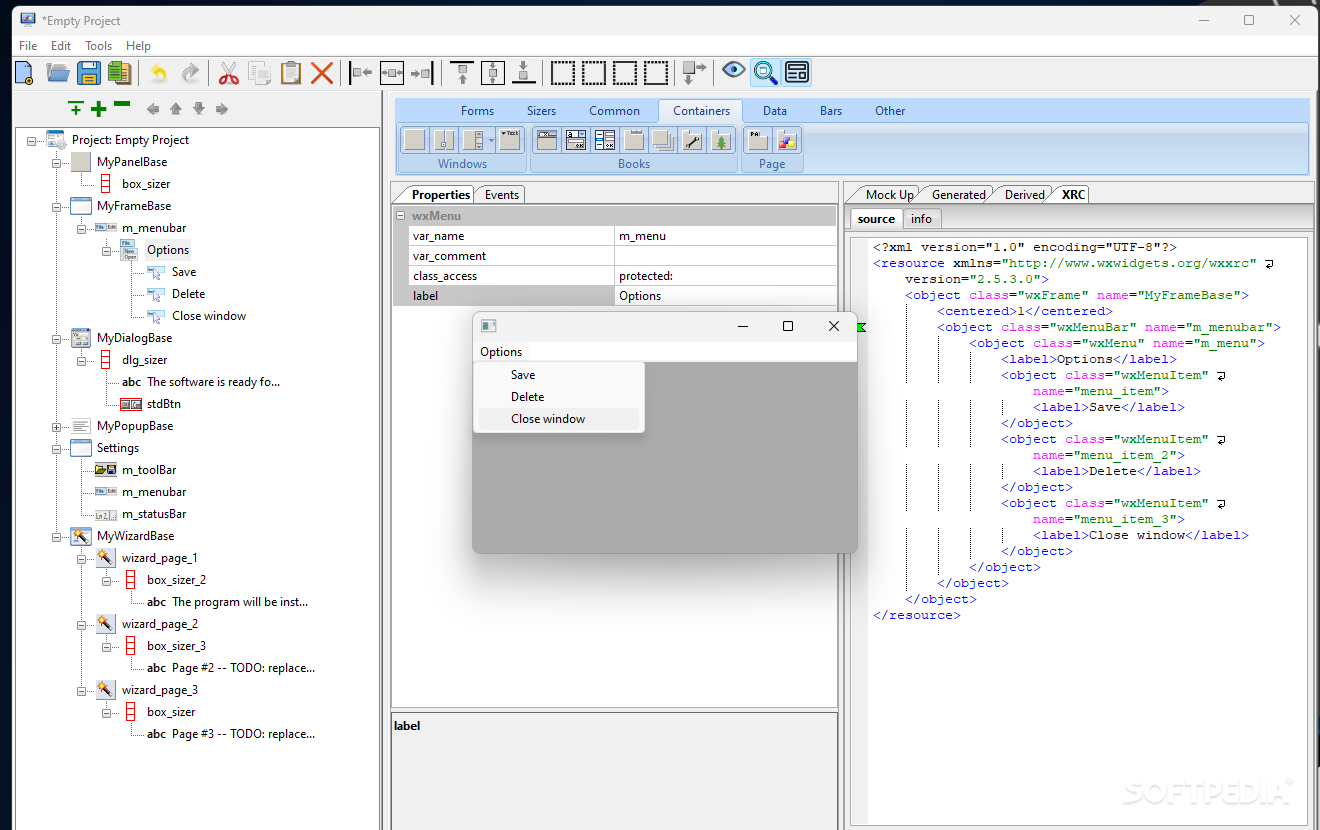1320x830 pixels.
Task: Select m_statusBar under Settings
Action: (154, 514)
